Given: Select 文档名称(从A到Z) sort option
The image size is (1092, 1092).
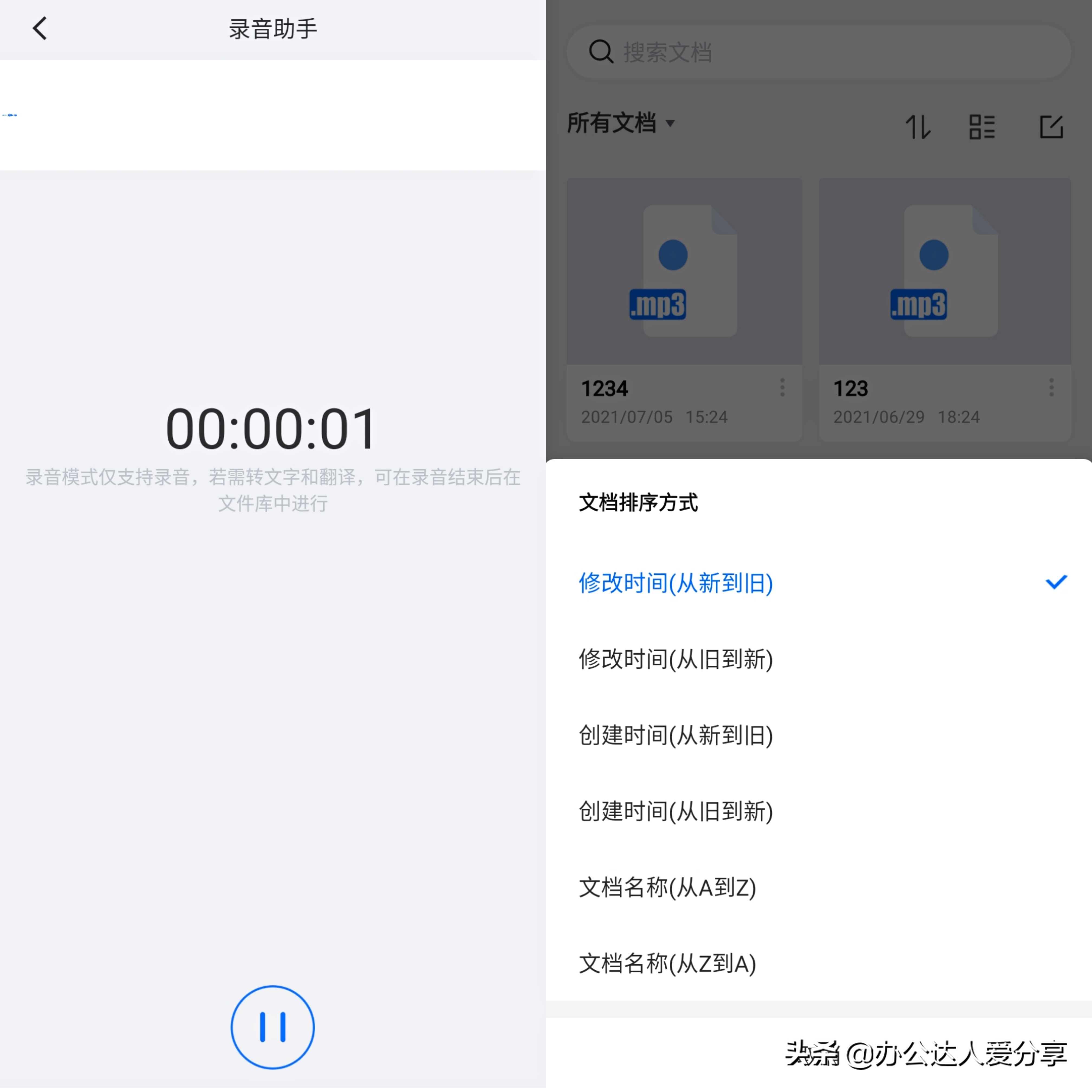Looking at the screenshot, I should (818, 888).
